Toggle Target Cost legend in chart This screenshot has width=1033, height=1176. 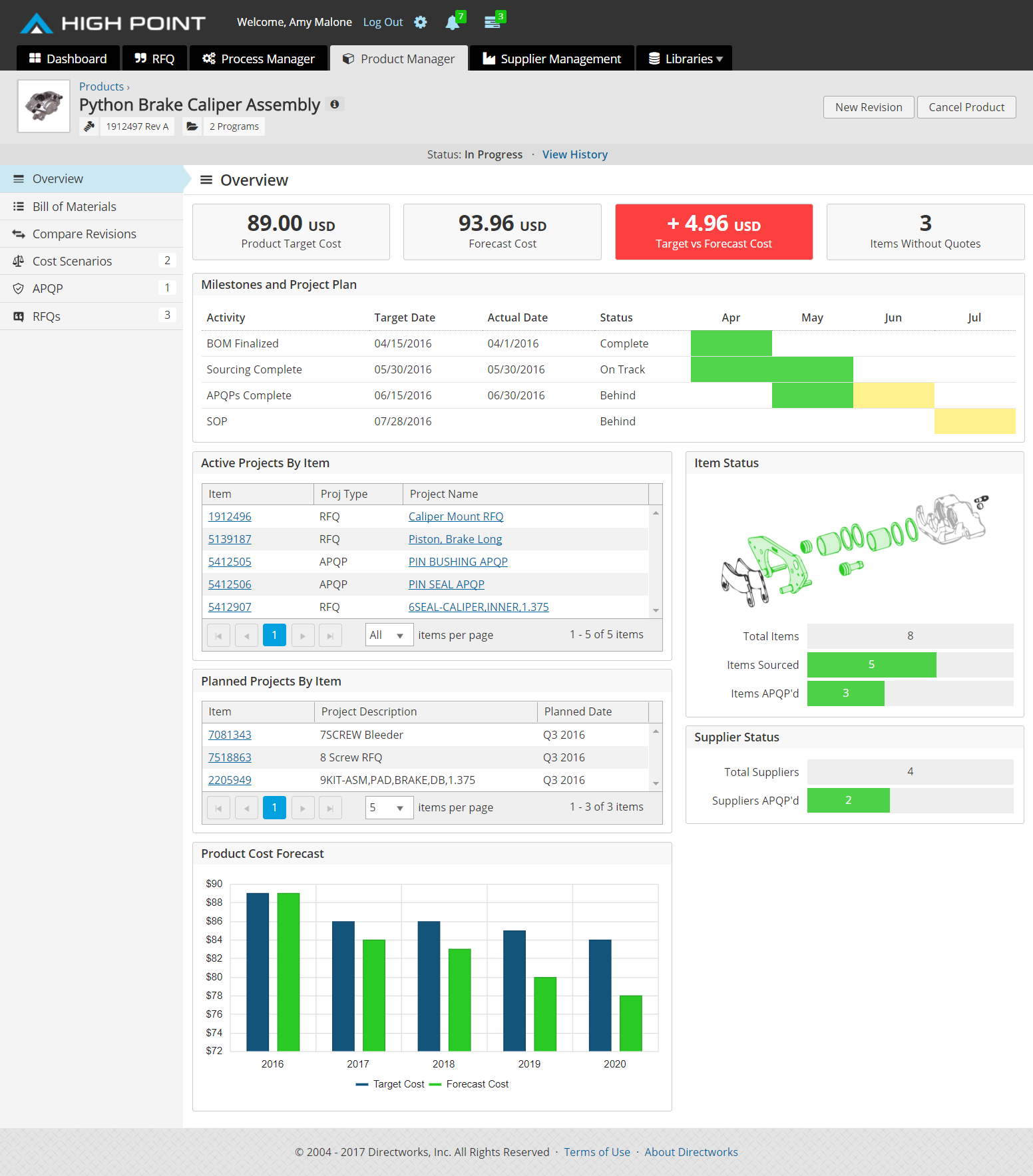pos(390,1084)
